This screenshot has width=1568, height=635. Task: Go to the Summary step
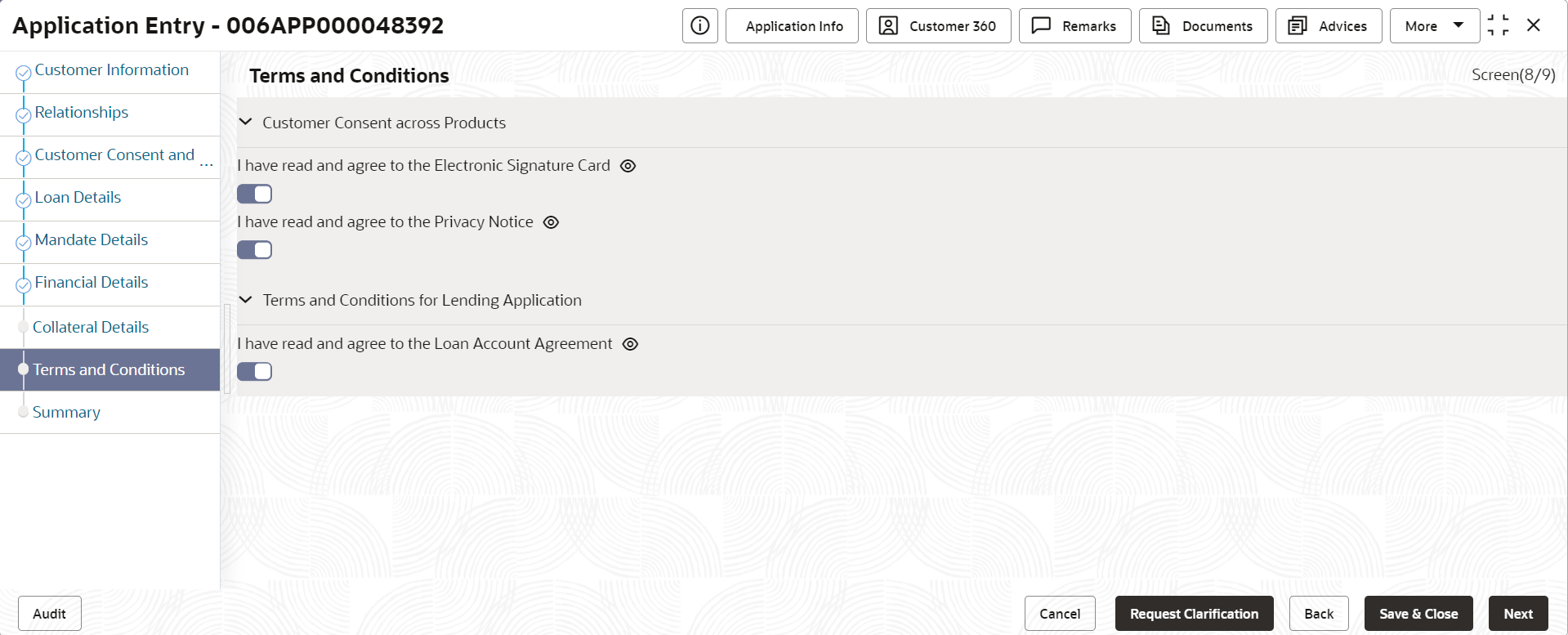point(66,412)
